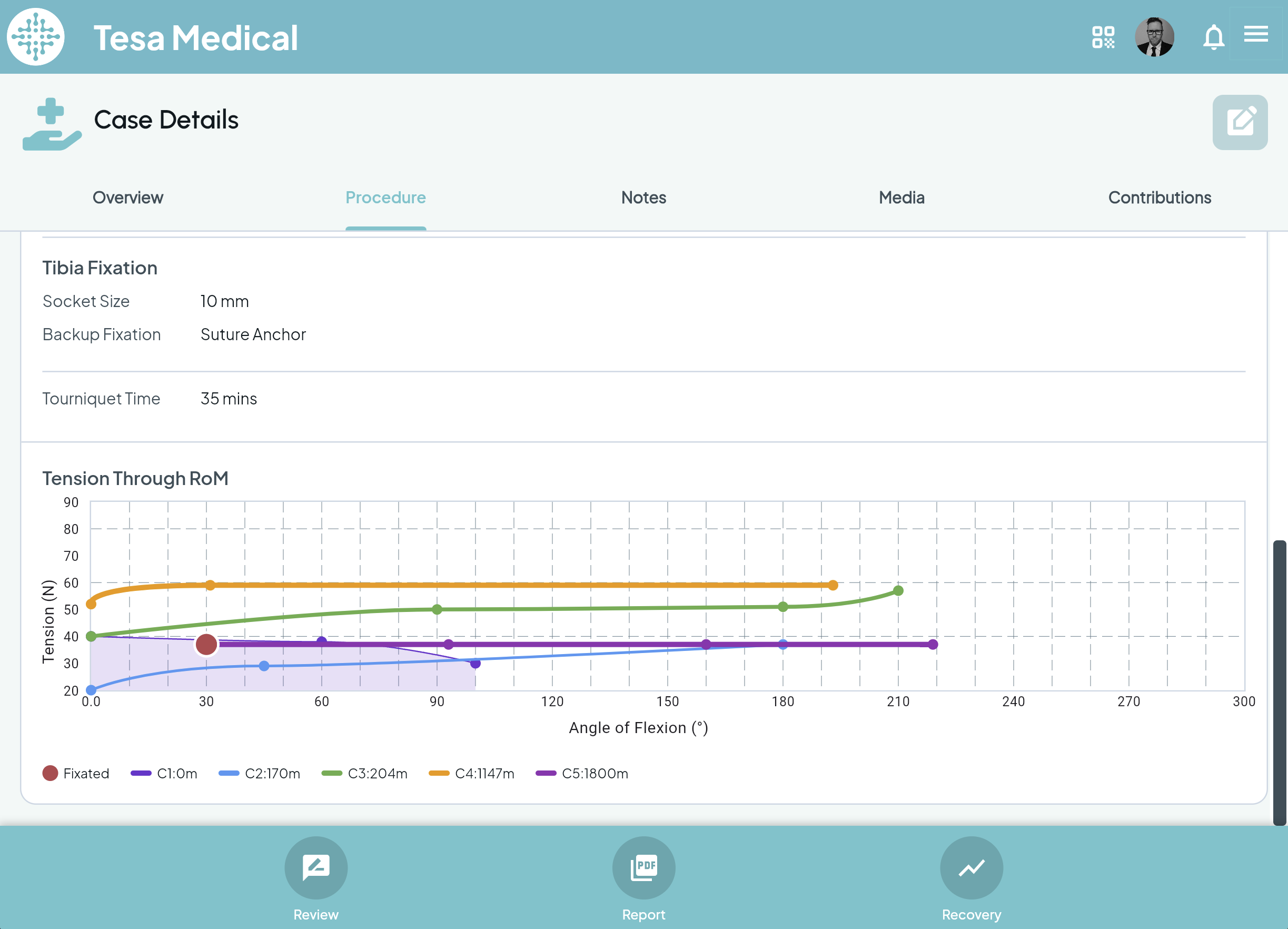The image size is (1288, 929).
Task: Click the Recovery label
Action: (x=971, y=914)
